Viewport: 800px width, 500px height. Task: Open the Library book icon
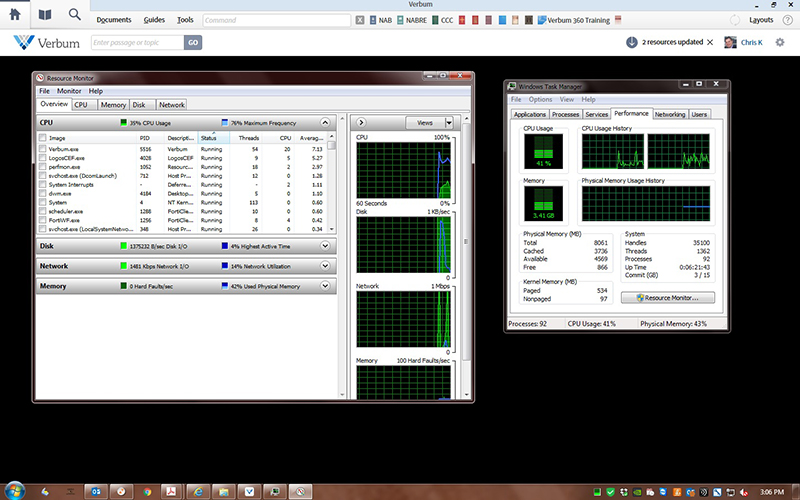coord(45,15)
